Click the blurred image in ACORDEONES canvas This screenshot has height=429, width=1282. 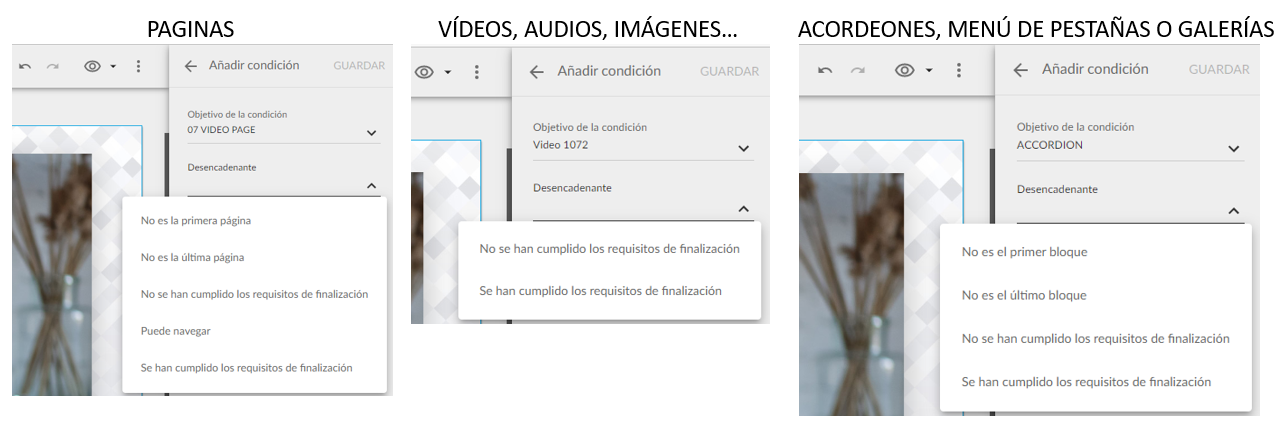click(x=851, y=293)
